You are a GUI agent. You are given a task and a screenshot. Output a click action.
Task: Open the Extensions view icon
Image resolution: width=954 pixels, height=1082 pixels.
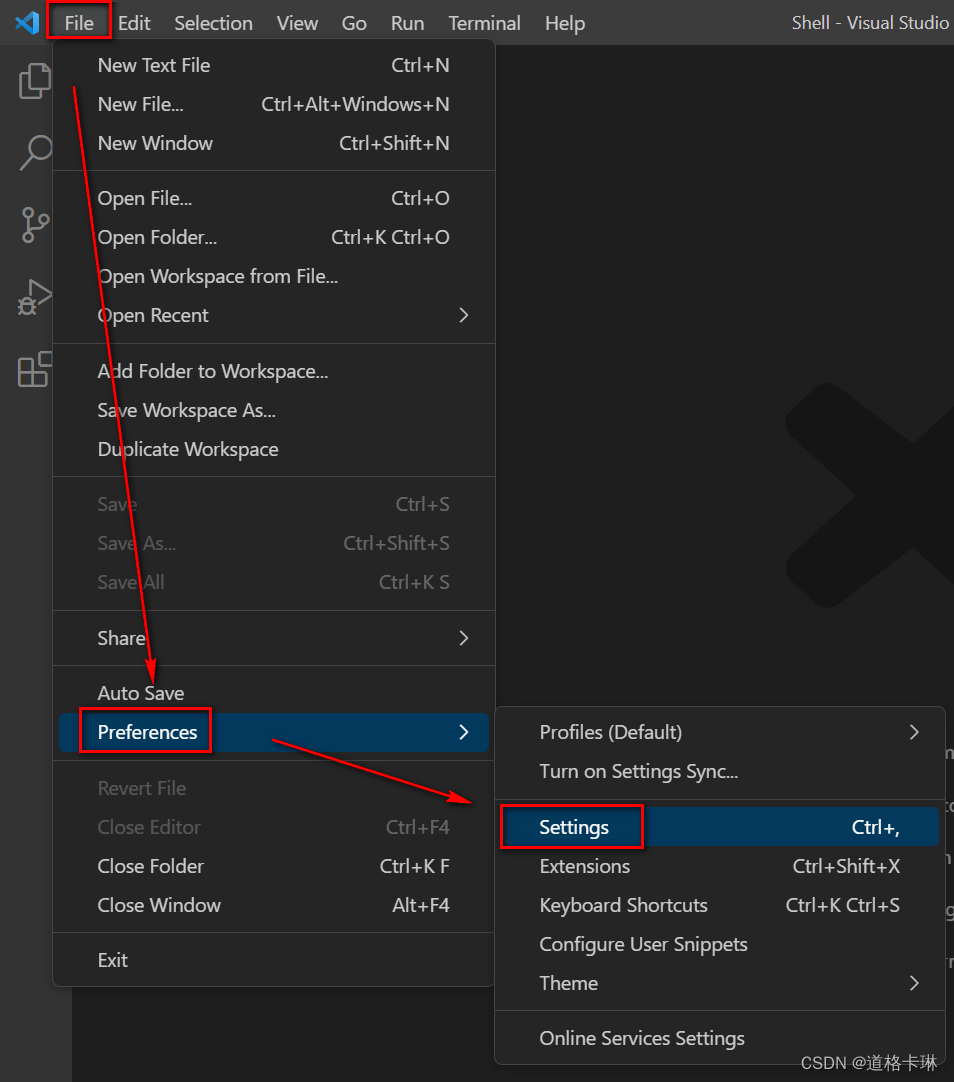(34, 369)
